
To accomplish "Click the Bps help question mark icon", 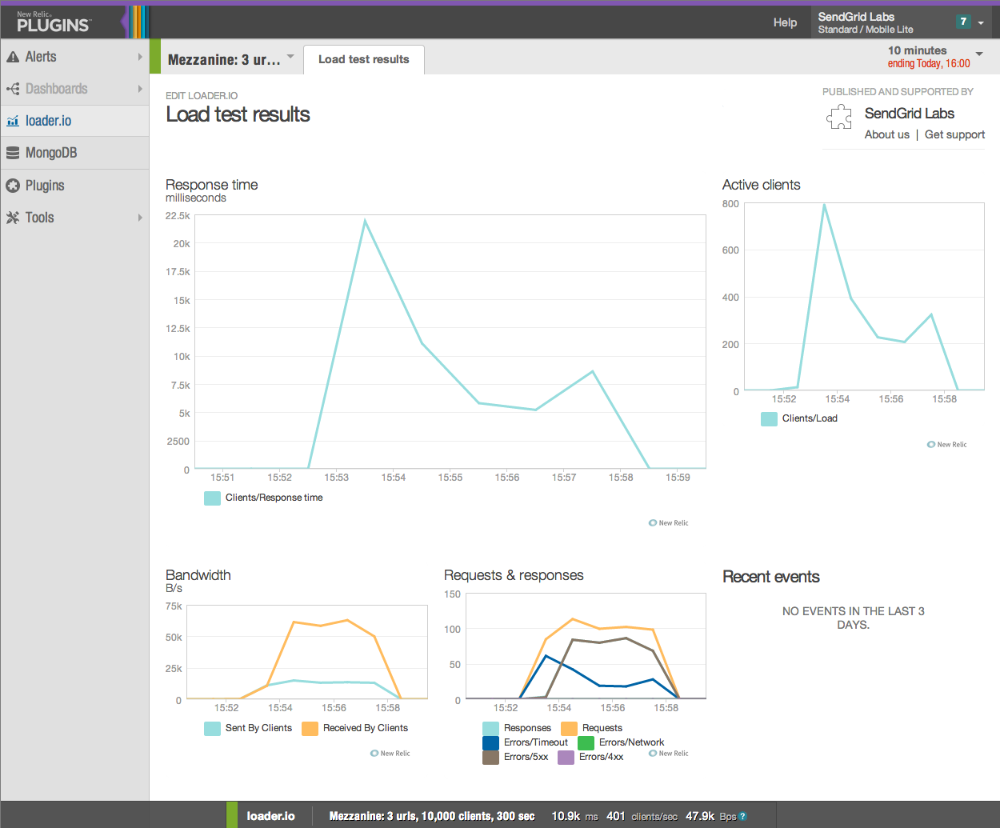I will 742,816.
